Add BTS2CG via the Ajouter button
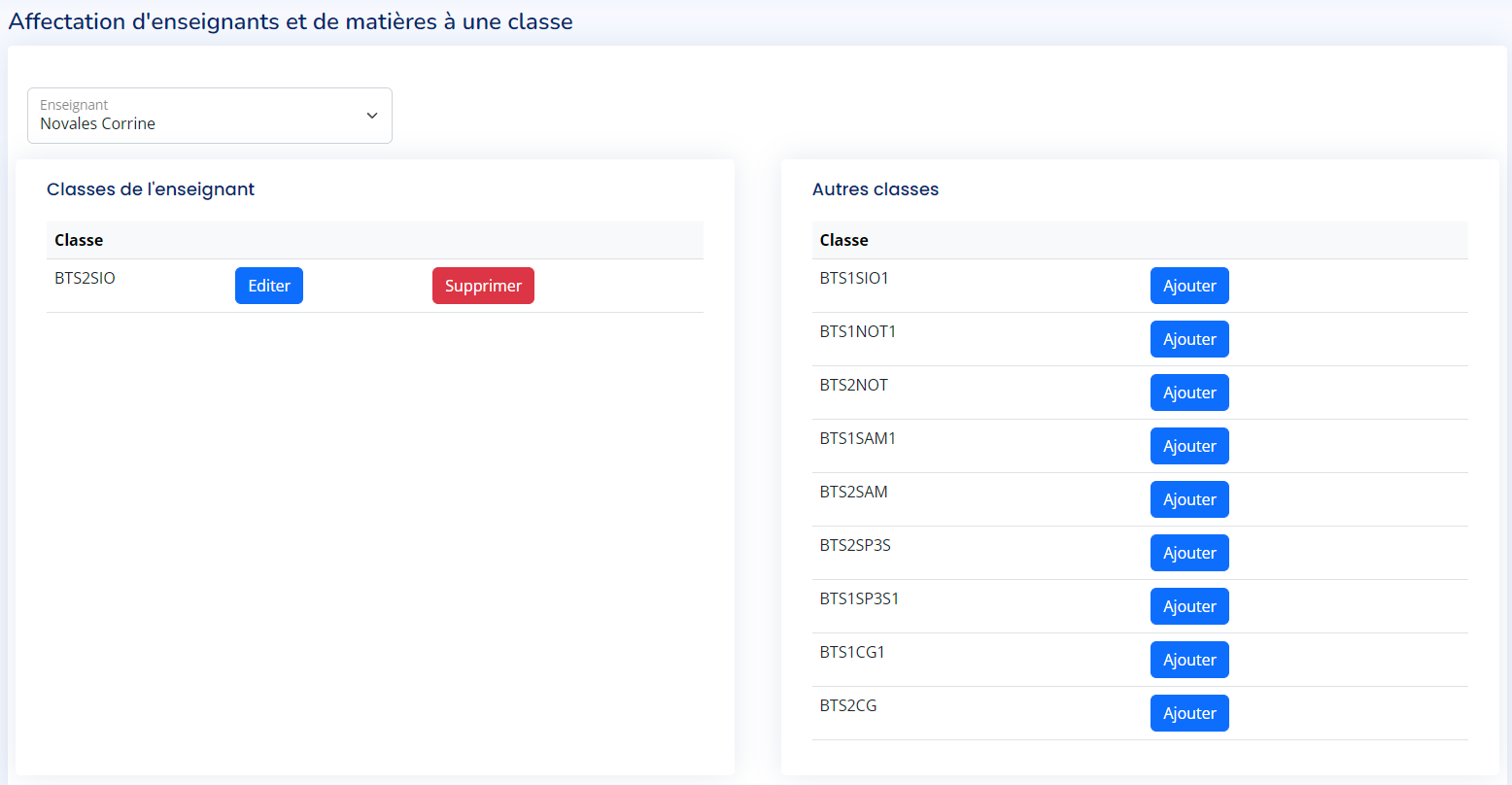This screenshot has width=1512, height=785. (1189, 713)
